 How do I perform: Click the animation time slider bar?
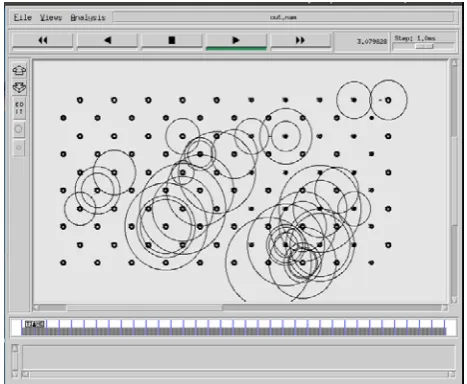click(x=233, y=327)
